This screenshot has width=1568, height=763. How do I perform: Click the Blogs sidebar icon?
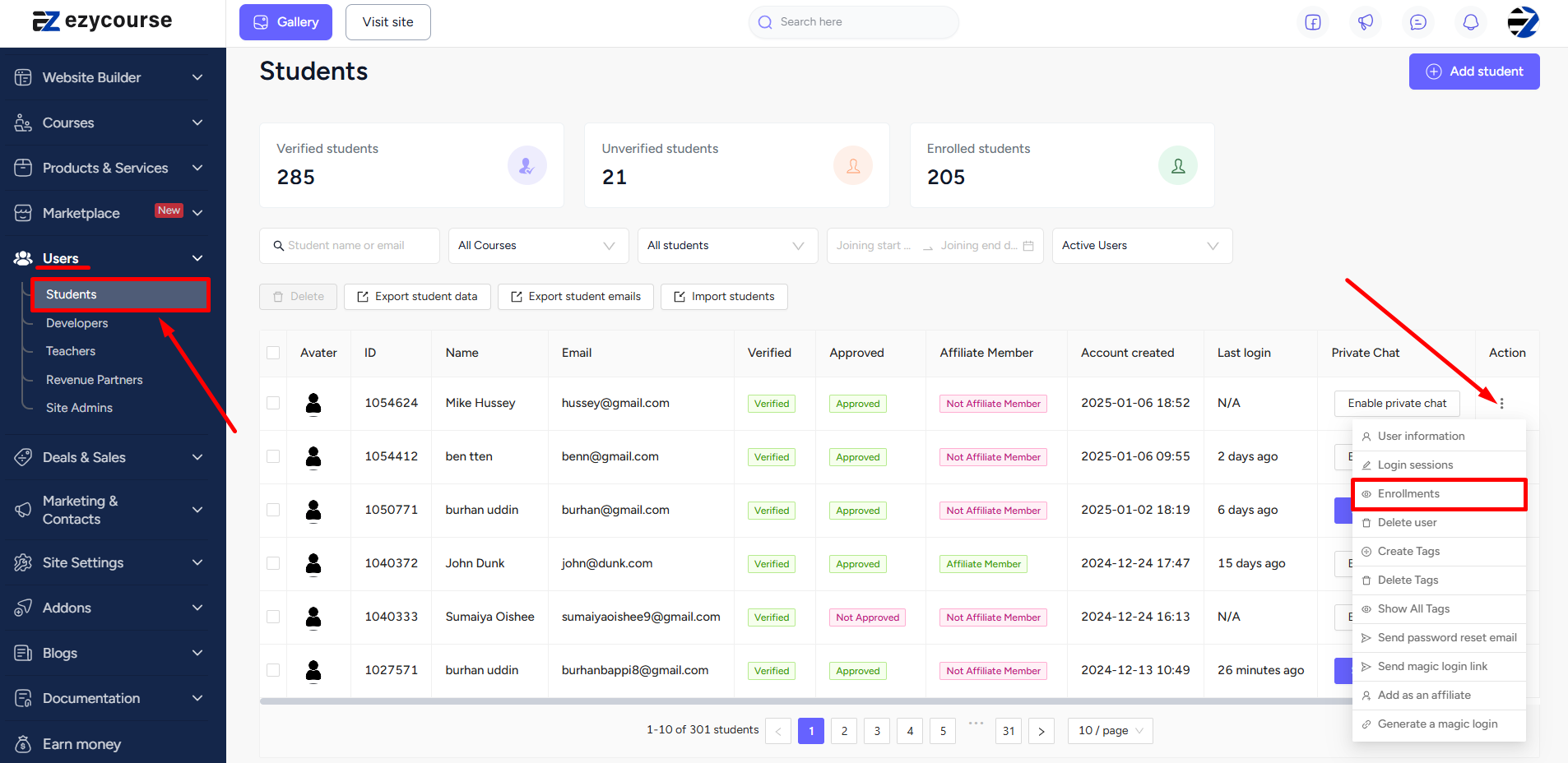click(x=23, y=653)
